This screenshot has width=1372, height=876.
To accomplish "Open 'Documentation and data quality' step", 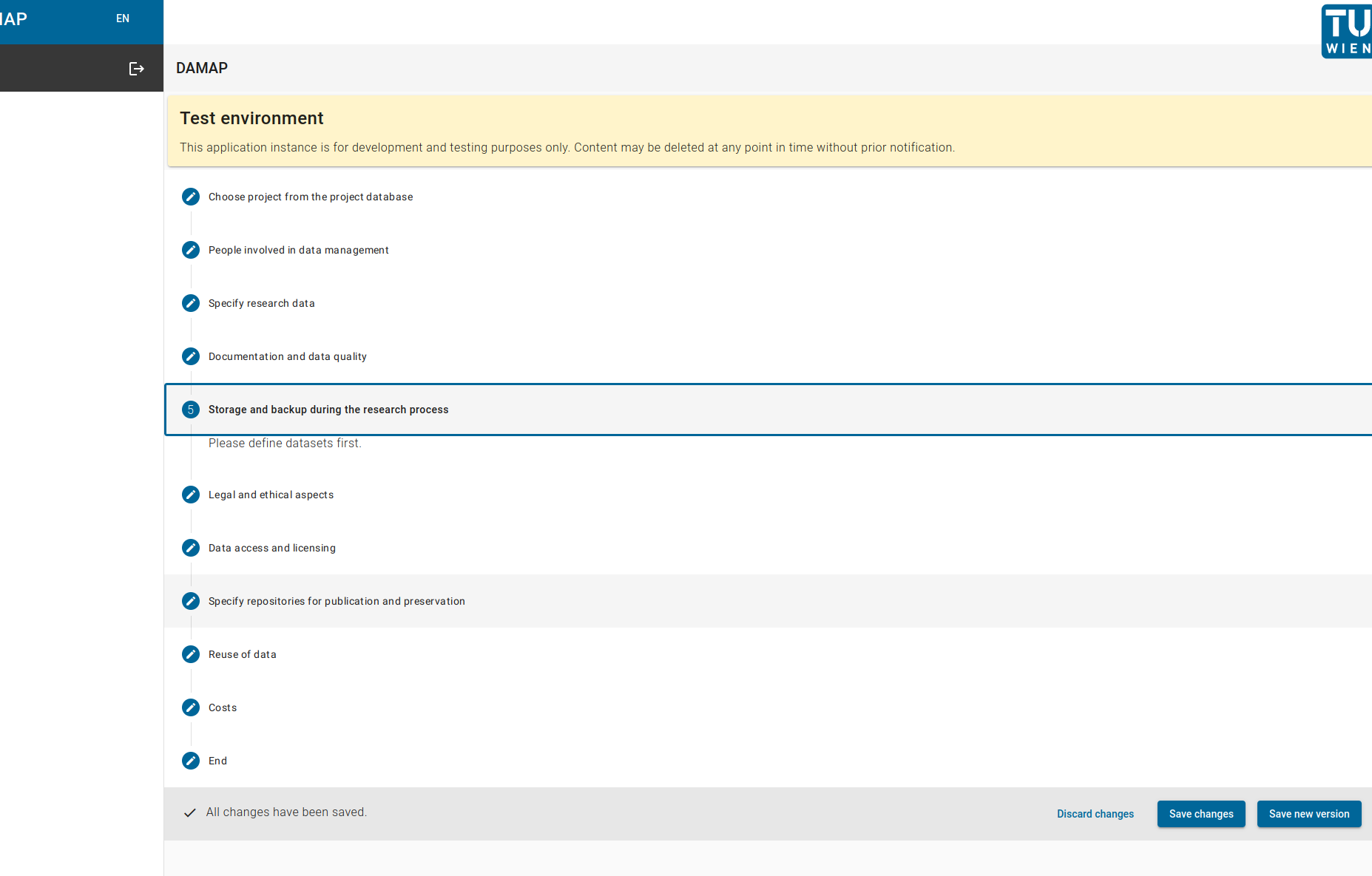I will coord(288,356).
